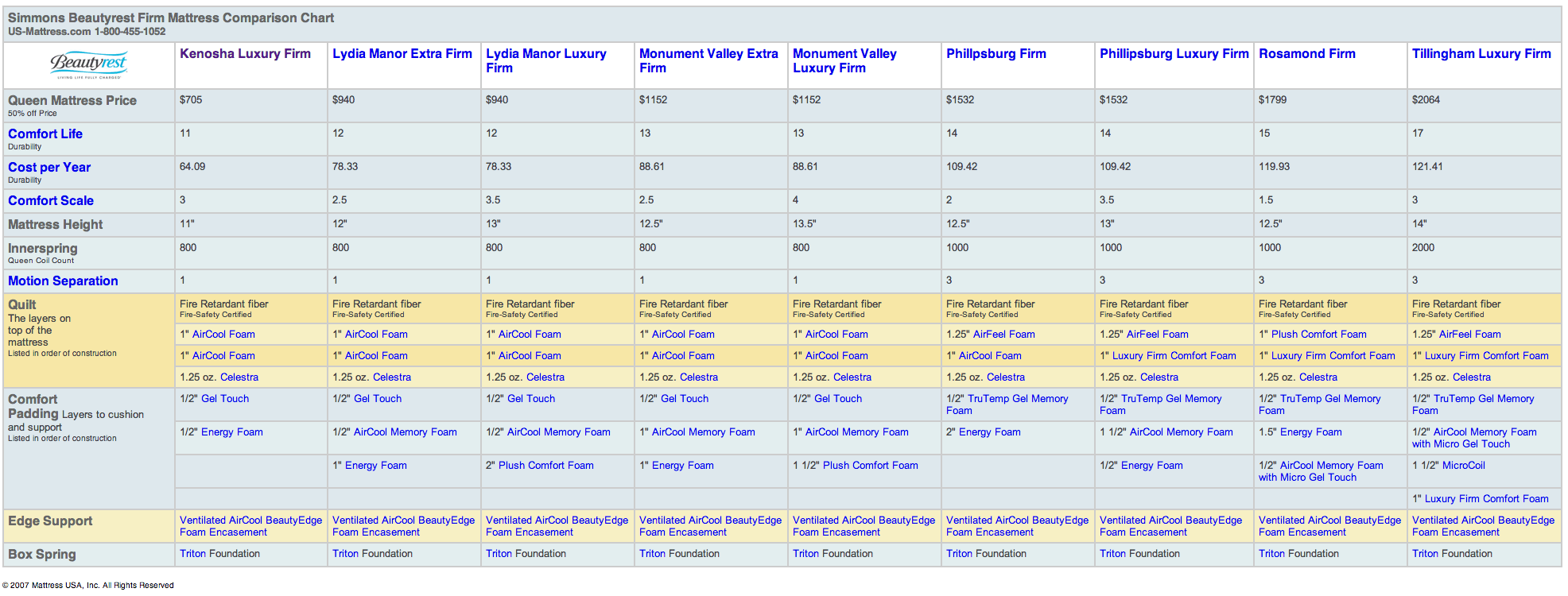This screenshot has width=1568, height=596.
Task: Open Monument Valley Luxury Firm link
Action: (844, 61)
